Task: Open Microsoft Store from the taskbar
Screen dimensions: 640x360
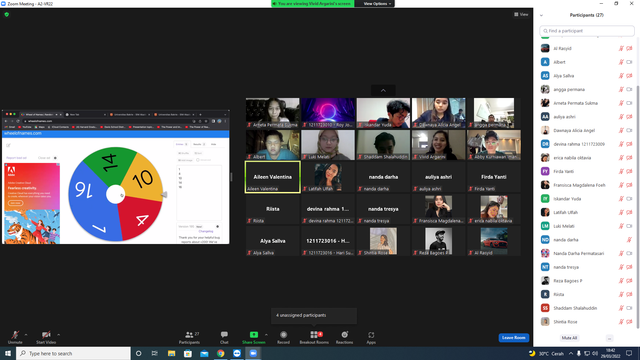Action: click(x=188, y=353)
